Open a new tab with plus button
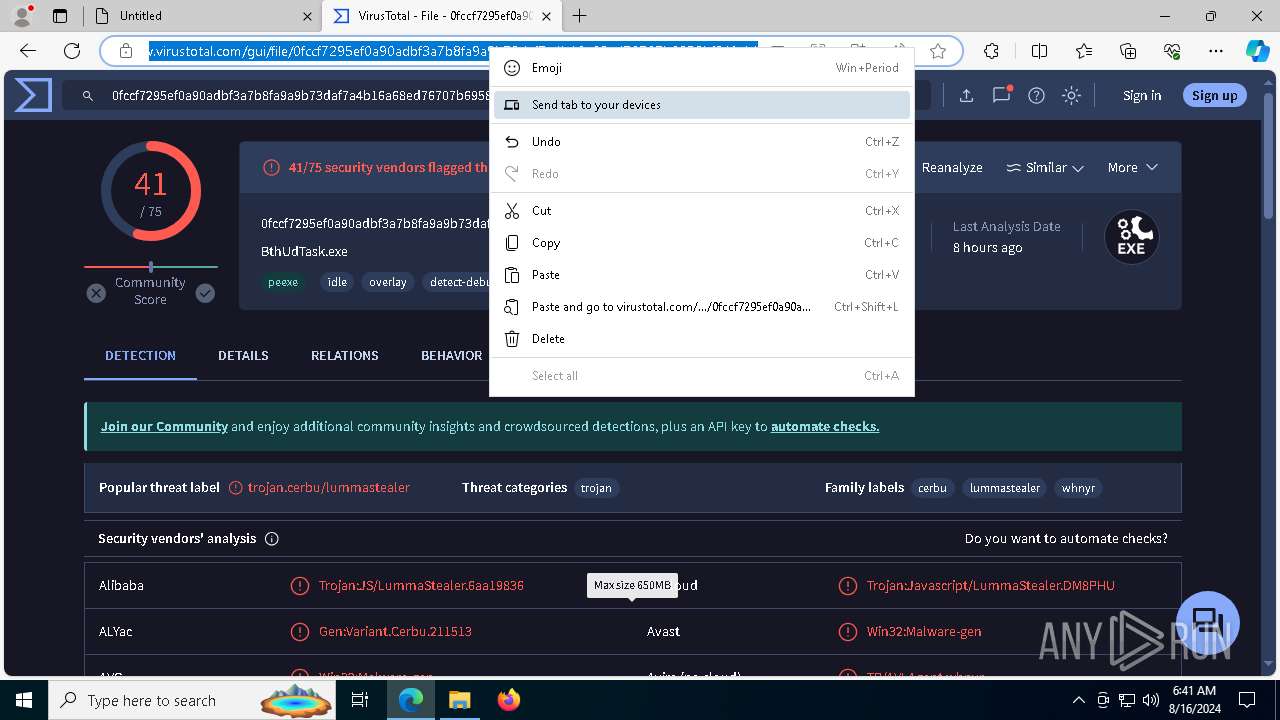 click(x=579, y=16)
